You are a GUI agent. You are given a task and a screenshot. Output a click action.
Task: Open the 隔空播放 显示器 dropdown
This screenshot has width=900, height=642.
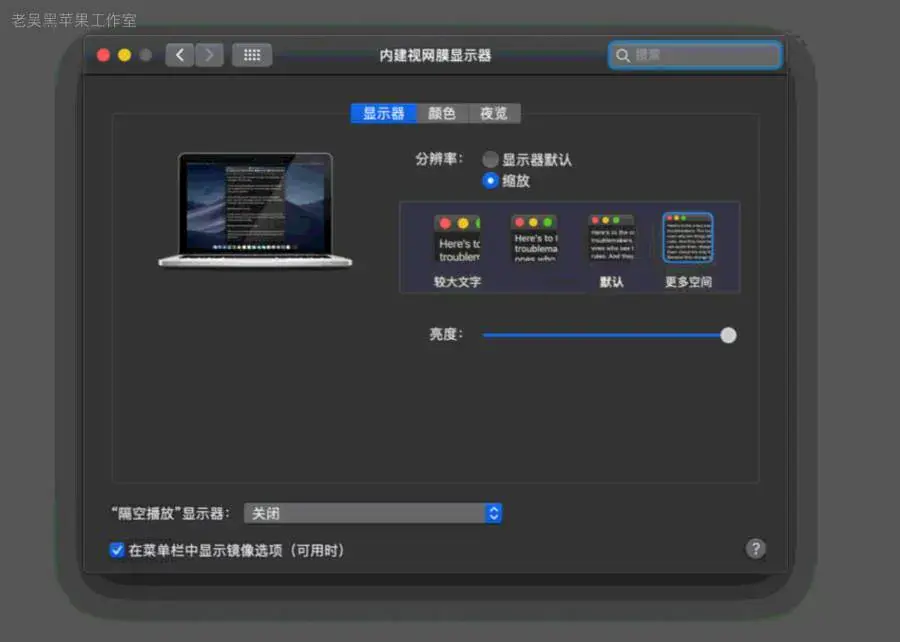(373, 513)
